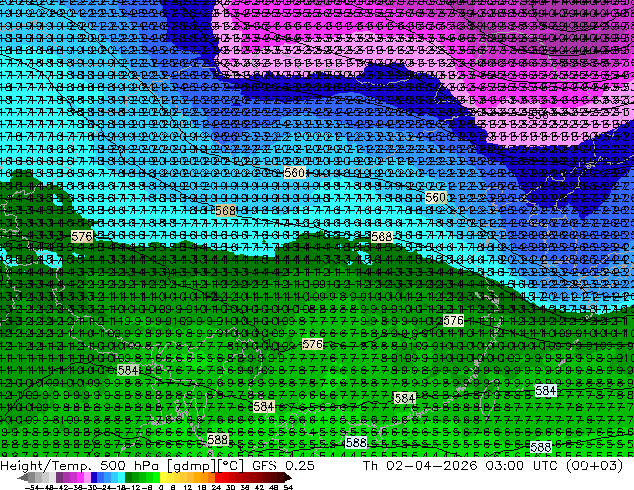
Task: Click the bright magenta swatch in the legend
Action: pos(80,477)
